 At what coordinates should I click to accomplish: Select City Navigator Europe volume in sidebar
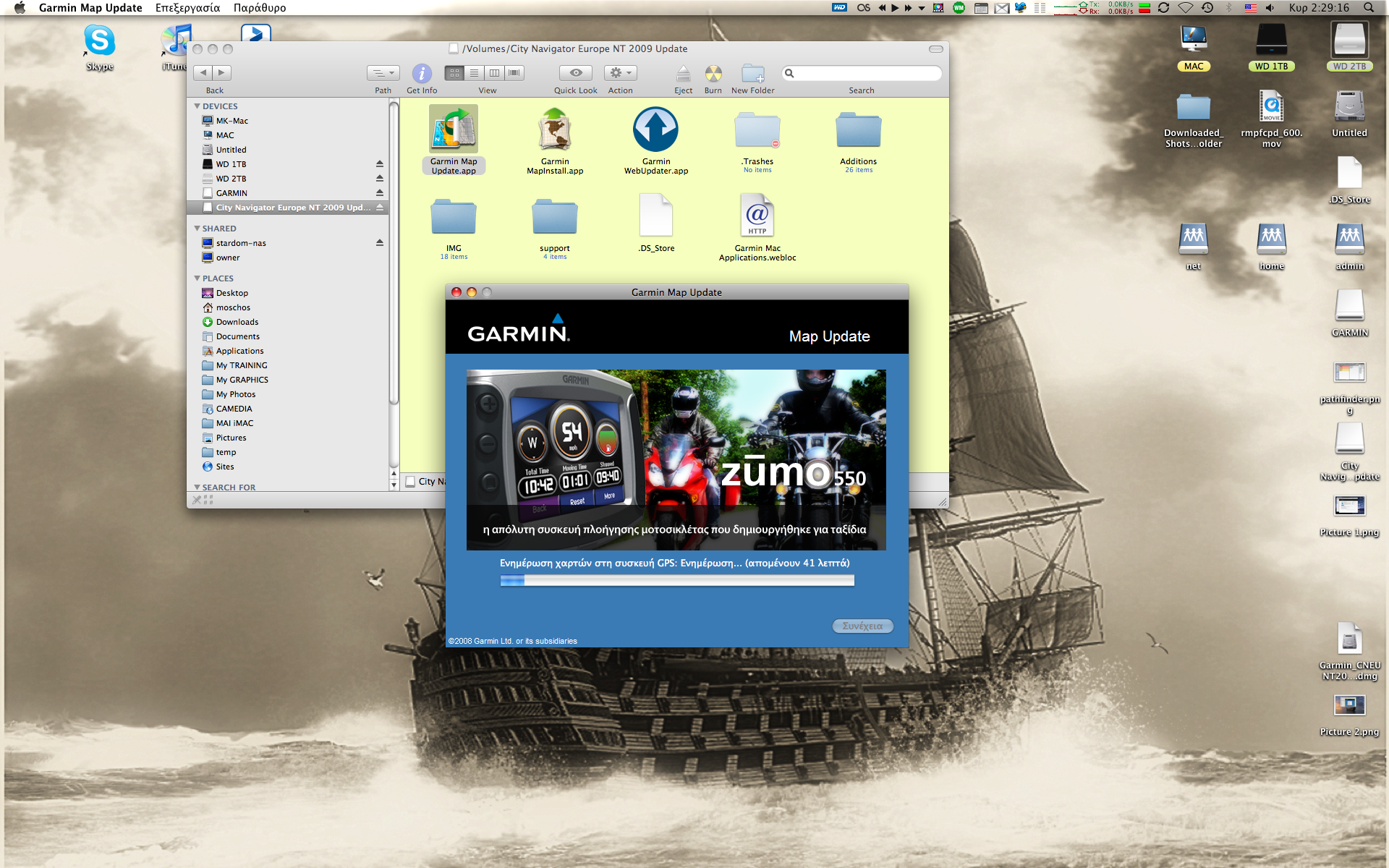tap(288, 208)
